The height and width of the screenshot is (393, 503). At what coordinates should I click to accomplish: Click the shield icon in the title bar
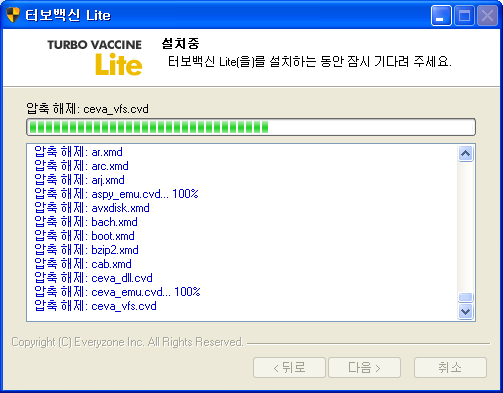coord(13,15)
